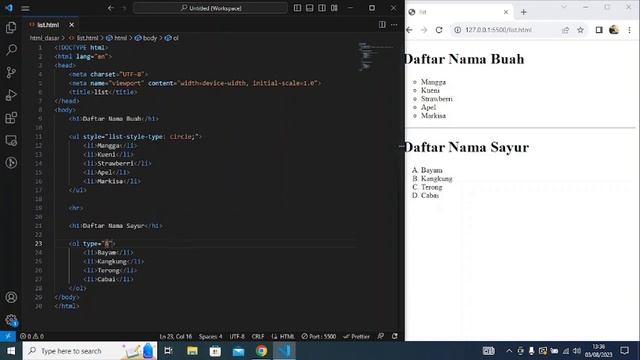Go back in VS Code navigation history
This screenshot has height=360, width=640.
tap(111, 8)
